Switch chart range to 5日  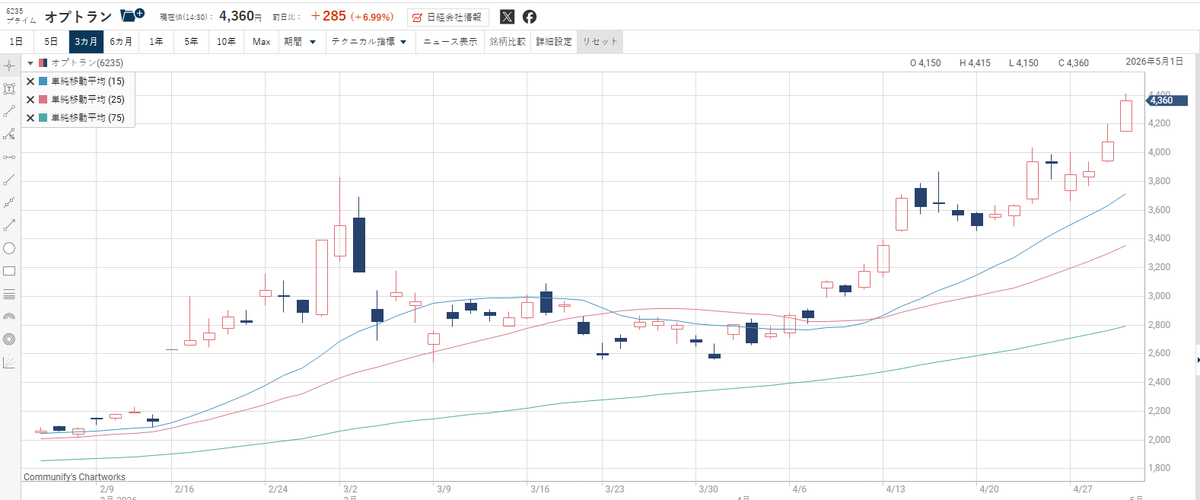pyautogui.click(x=50, y=42)
